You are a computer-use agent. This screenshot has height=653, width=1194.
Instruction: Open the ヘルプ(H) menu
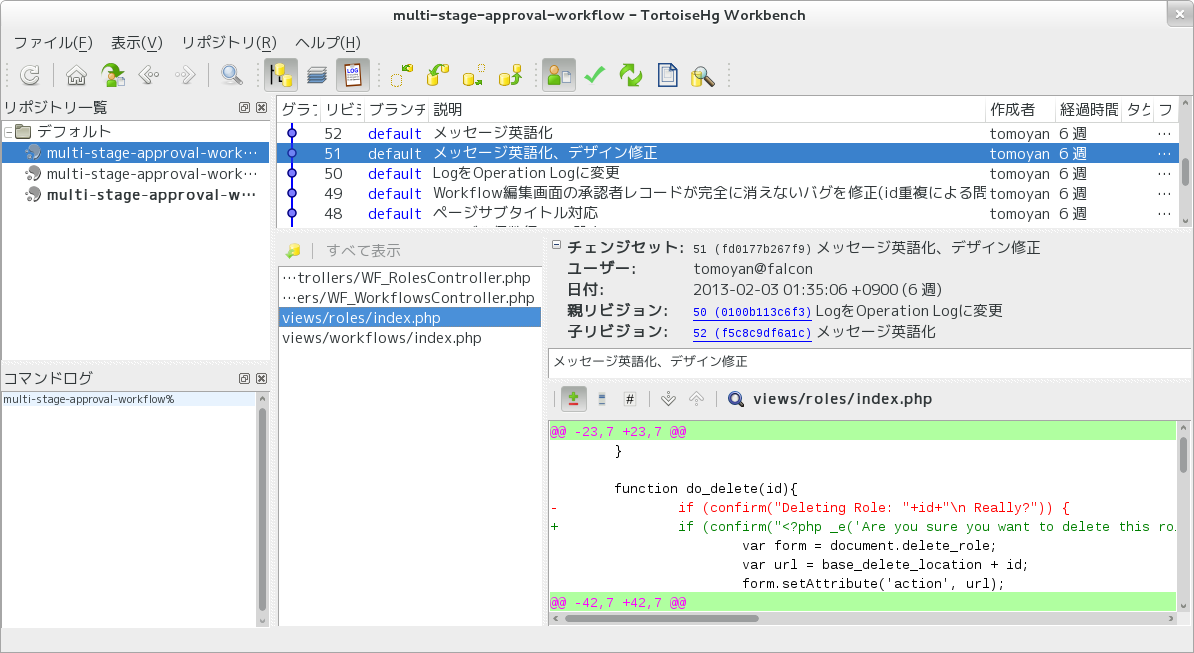pos(327,43)
